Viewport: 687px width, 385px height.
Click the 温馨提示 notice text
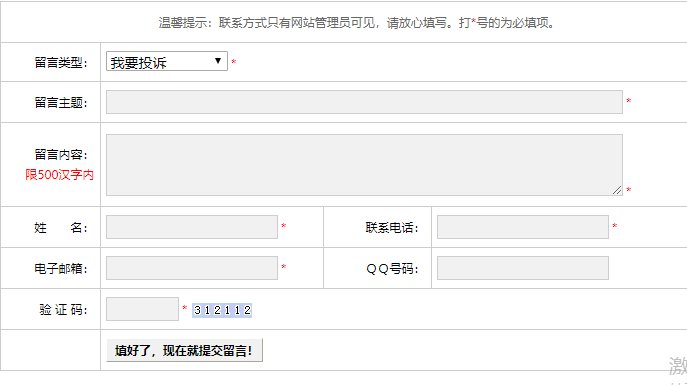[x=357, y=23]
